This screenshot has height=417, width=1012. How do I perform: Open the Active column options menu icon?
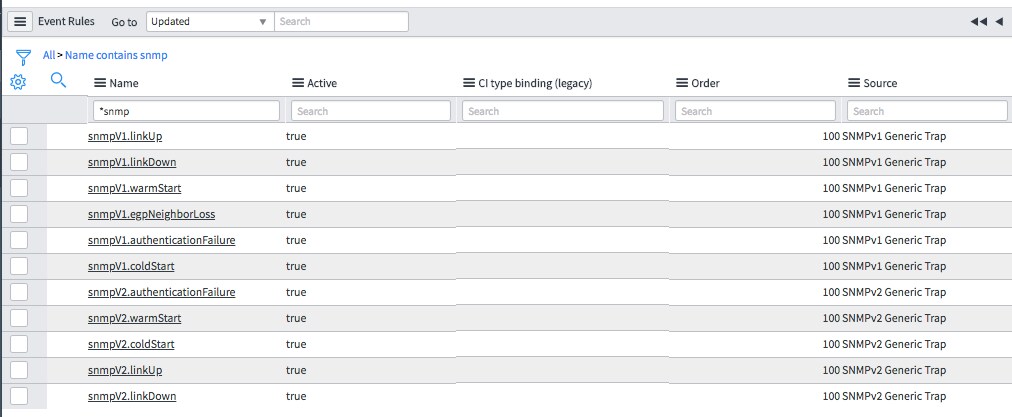tap(298, 83)
